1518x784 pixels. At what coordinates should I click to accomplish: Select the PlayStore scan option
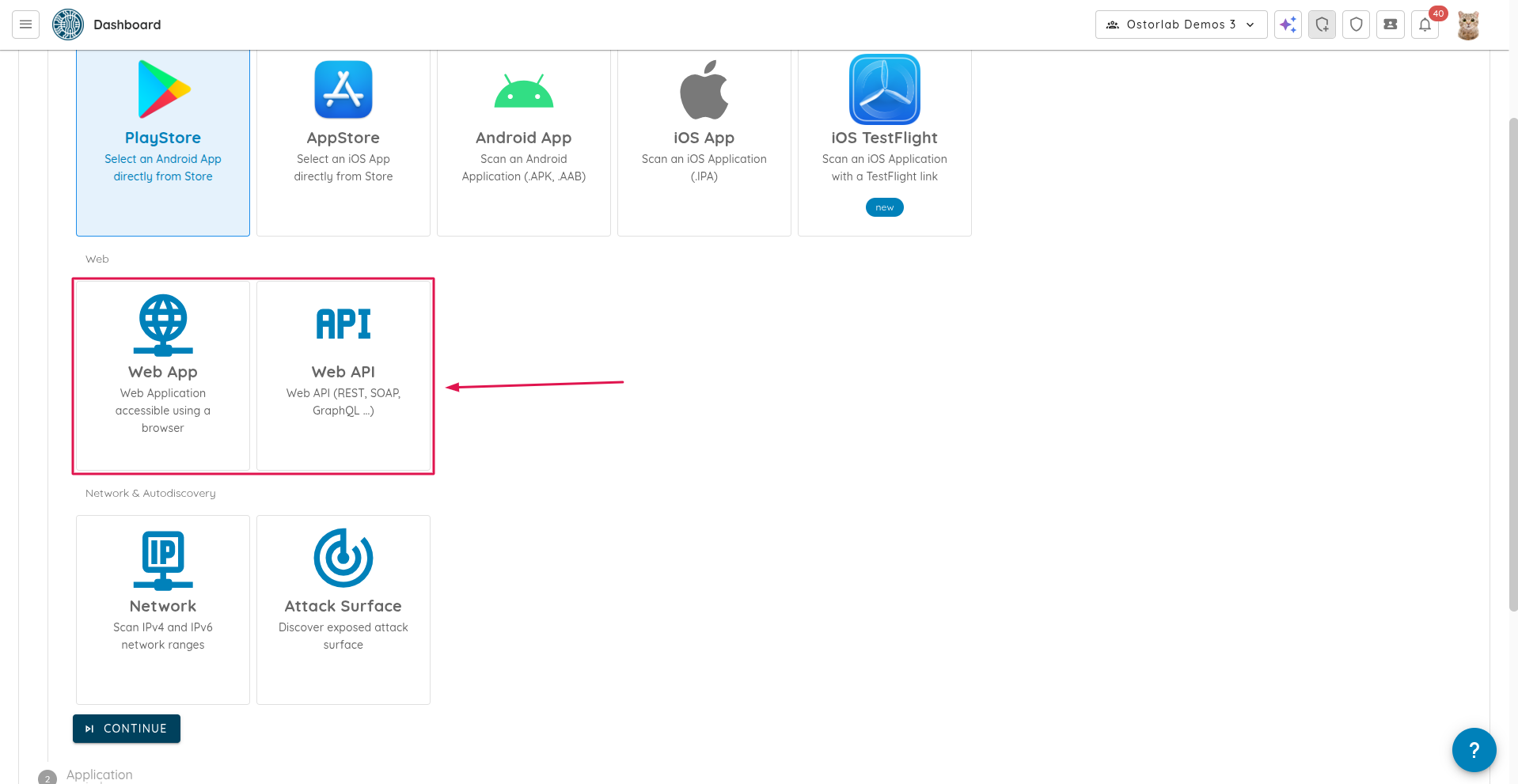163,142
